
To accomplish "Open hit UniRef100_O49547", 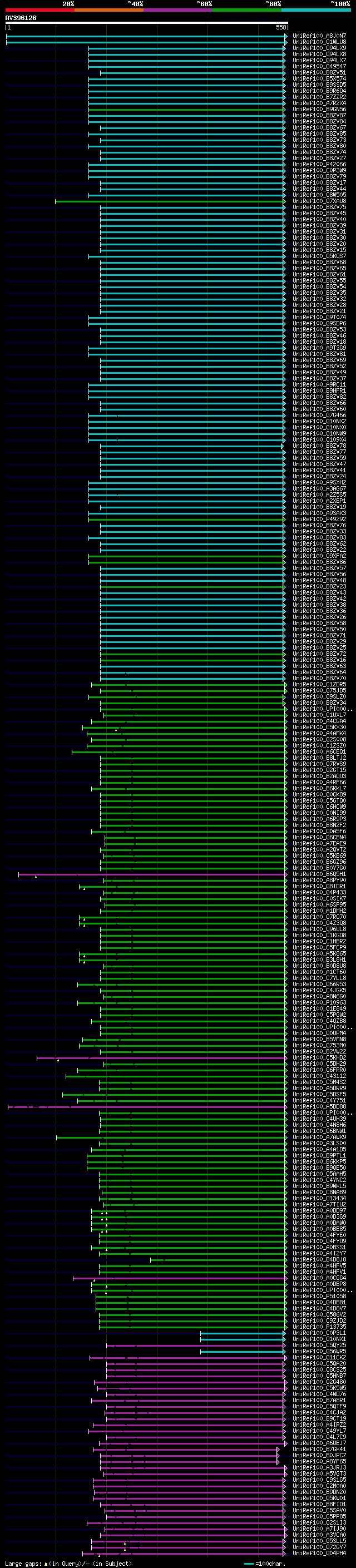I will tap(319, 66).
